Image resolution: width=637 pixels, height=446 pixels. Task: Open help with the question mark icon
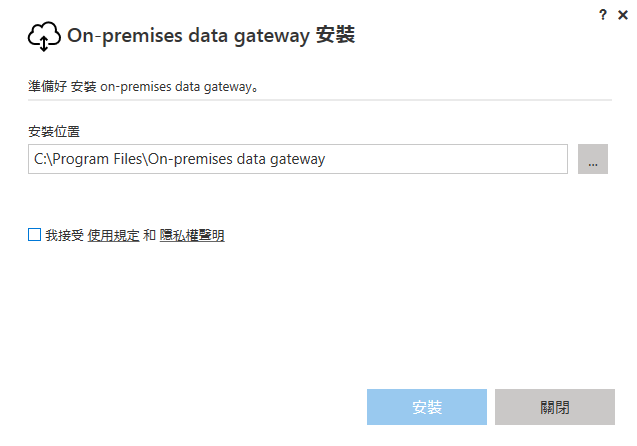(602, 14)
